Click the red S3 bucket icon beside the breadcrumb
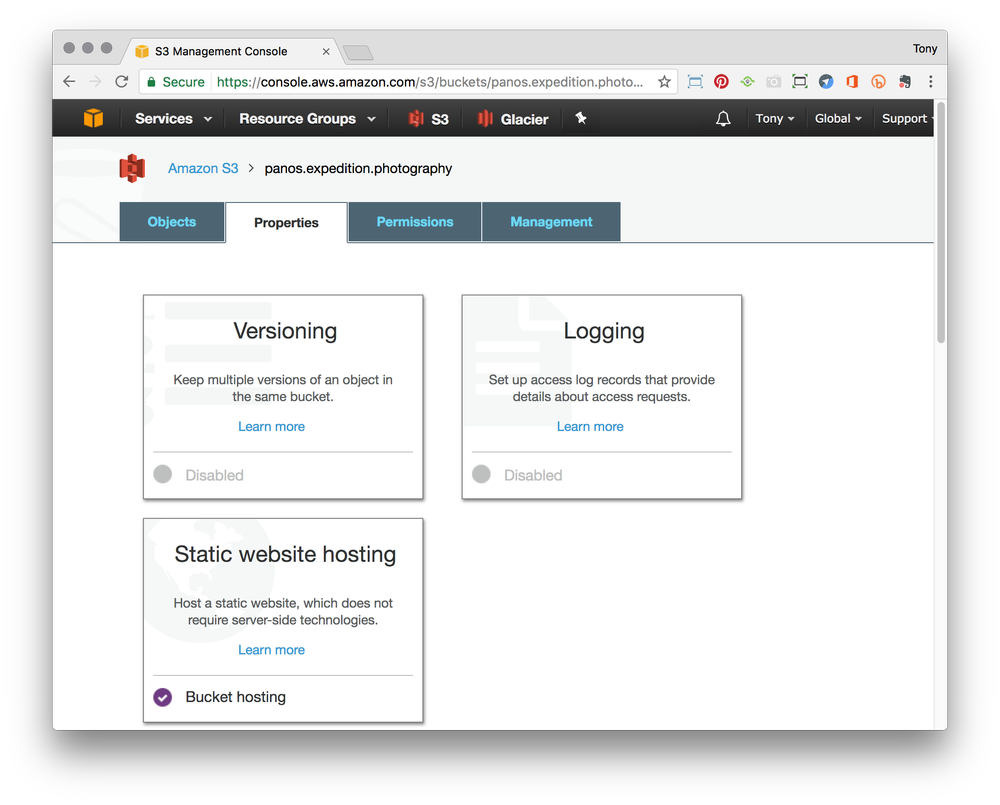The width and height of the screenshot is (1000, 805). click(132, 168)
